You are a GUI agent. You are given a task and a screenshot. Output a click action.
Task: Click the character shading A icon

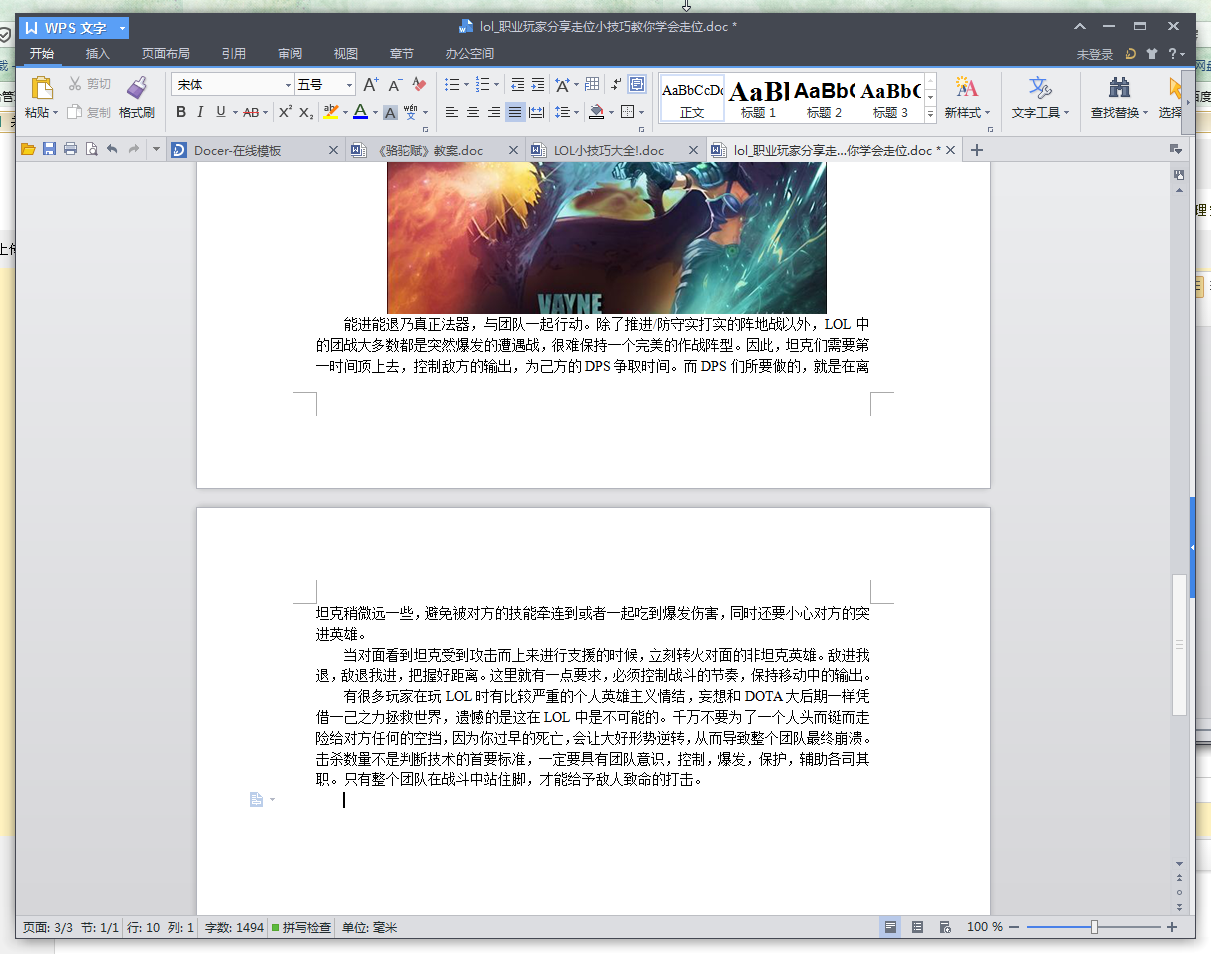(391, 112)
